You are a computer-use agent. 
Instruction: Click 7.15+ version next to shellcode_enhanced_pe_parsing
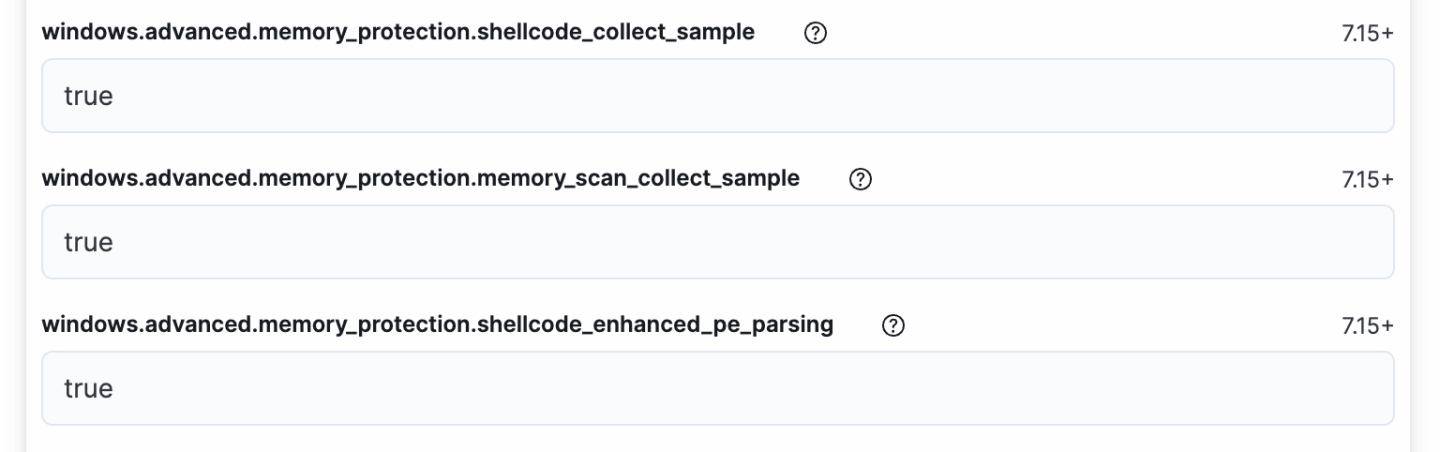coord(1367,325)
